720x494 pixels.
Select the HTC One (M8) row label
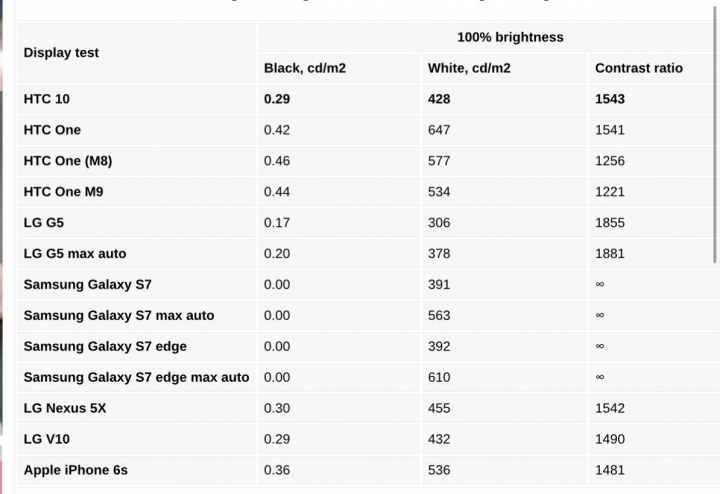[x=68, y=161]
